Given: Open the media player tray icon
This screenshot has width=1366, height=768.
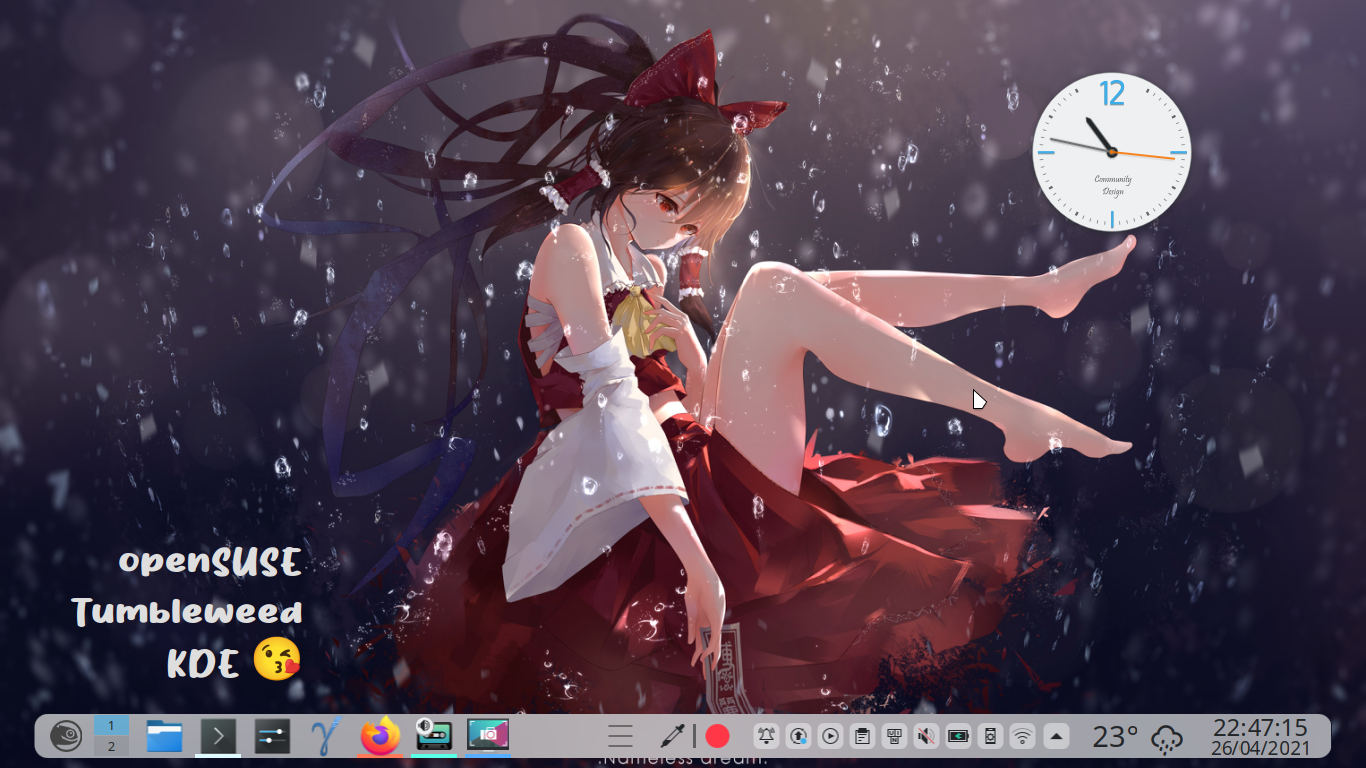Looking at the screenshot, I should (830, 737).
